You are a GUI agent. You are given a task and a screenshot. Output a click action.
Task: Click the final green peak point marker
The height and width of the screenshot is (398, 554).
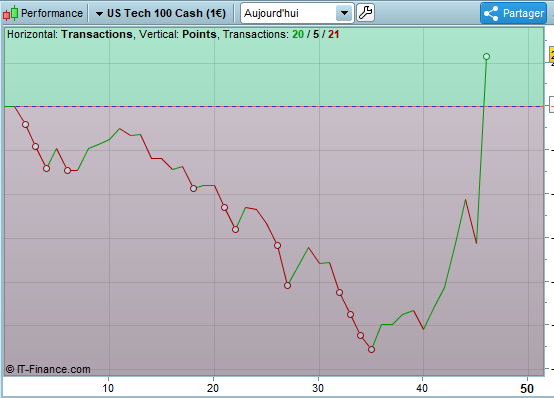point(487,57)
